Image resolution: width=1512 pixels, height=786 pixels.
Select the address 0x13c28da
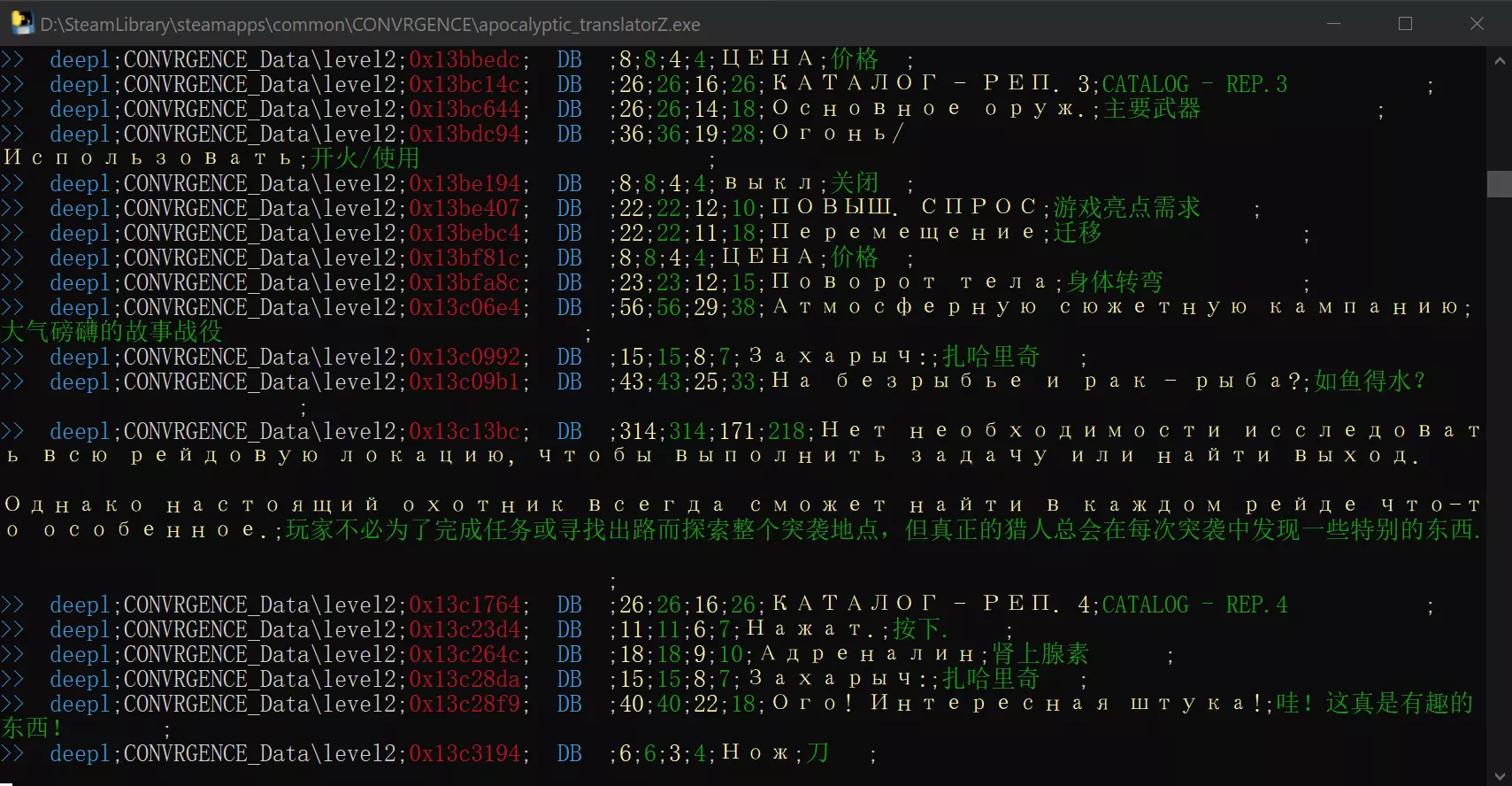click(464, 679)
